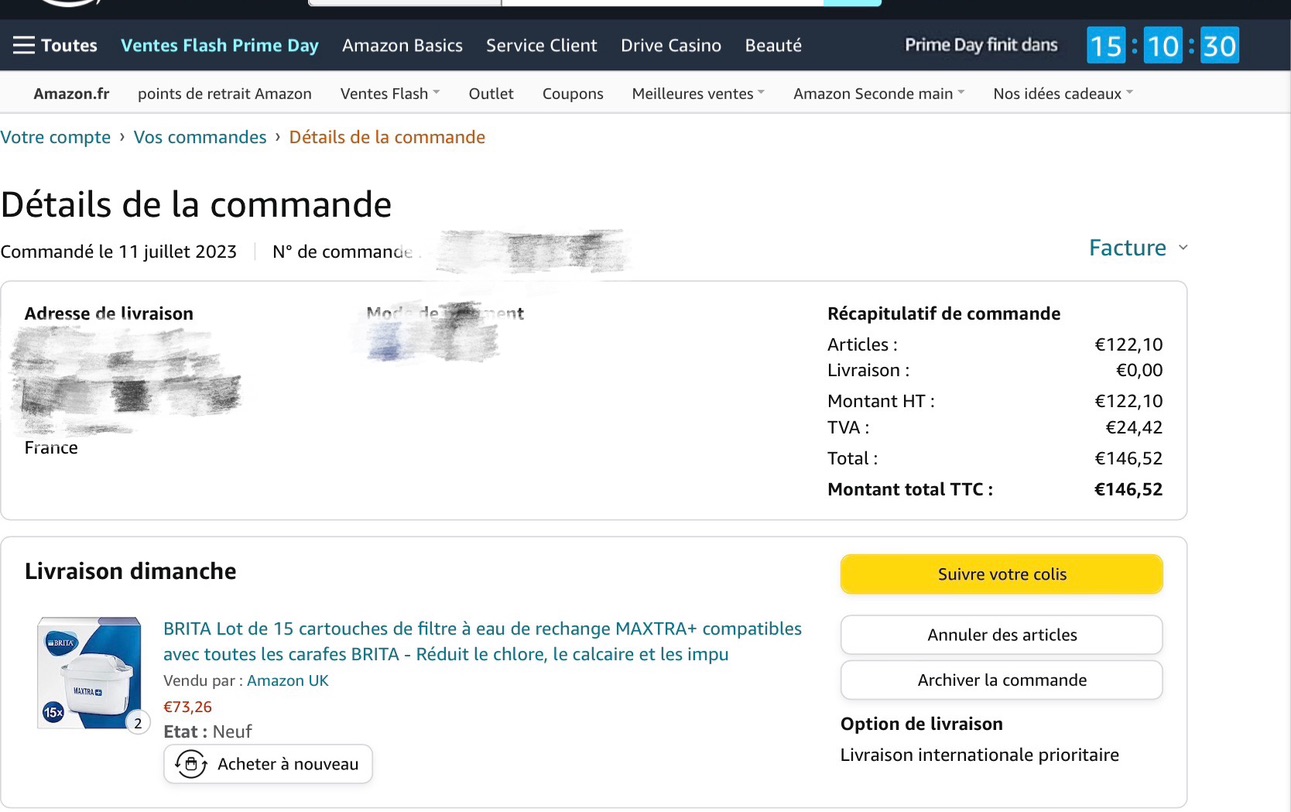The image size is (1291, 812).
Task: Open Amazon.fr sub-navigation link
Action: (x=71, y=93)
